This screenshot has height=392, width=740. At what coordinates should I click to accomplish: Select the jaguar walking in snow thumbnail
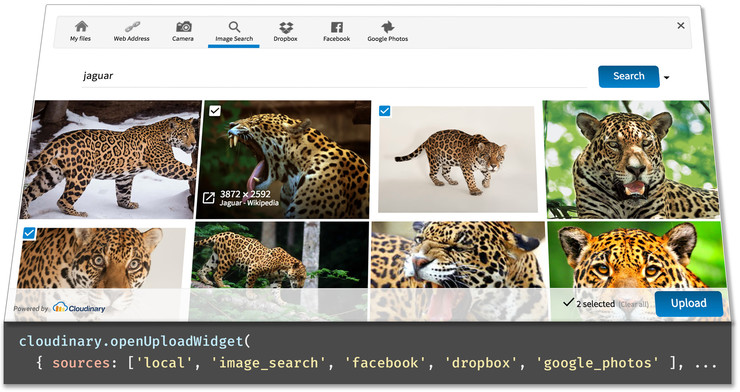[x=111, y=159]
